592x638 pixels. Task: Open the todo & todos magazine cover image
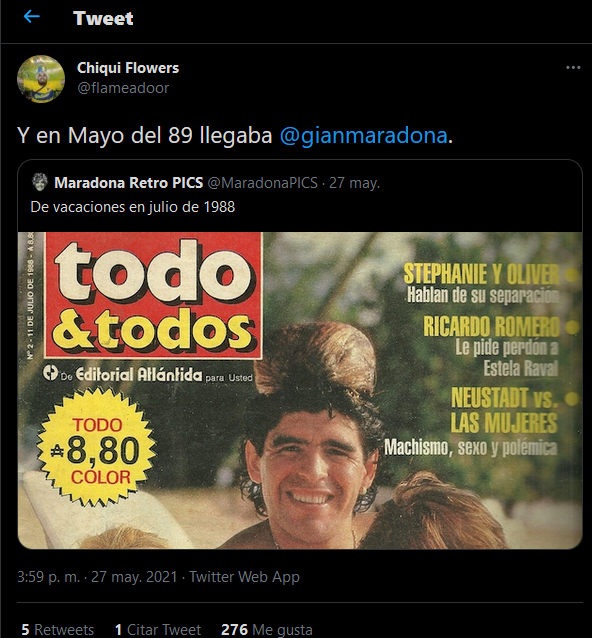click(x=300, y=390)
